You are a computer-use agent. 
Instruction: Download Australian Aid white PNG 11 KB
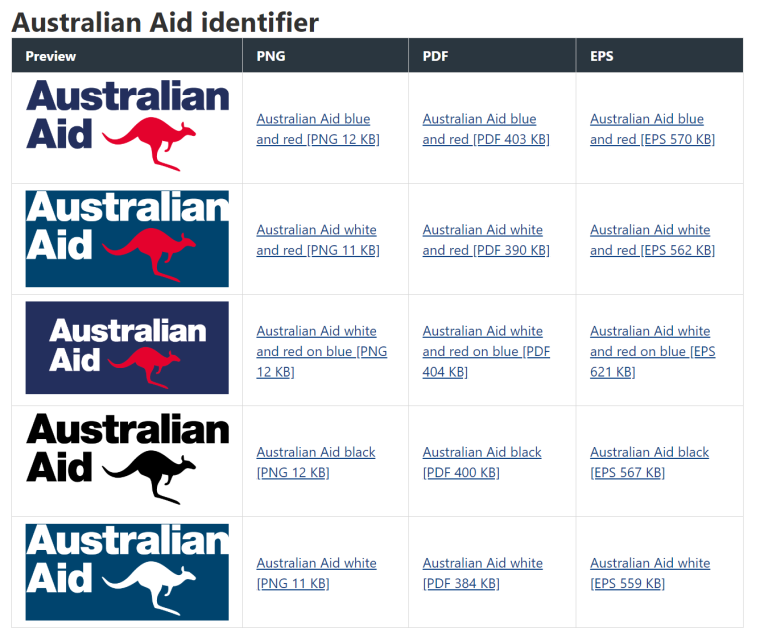tap(315, 573)
